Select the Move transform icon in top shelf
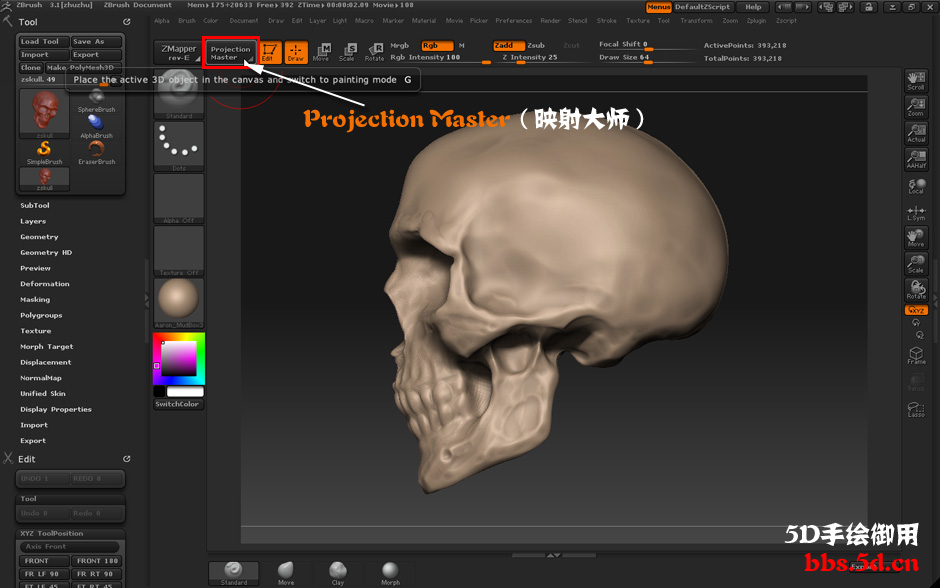Screen dimensions: 940x588 click(x=321, y=52)
